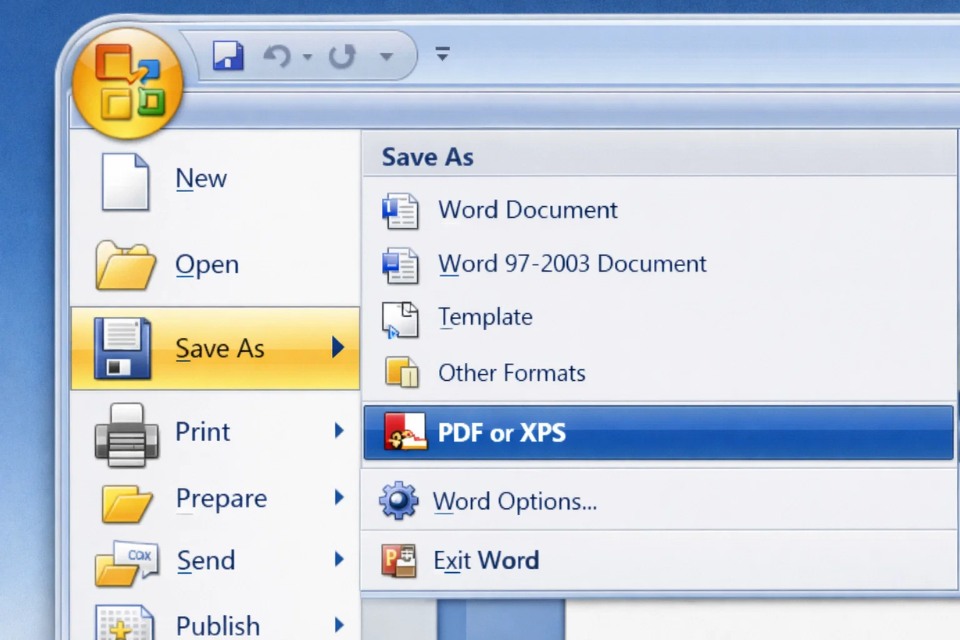
Task: Click the Open folder icon
Action: tap(126, 263)
